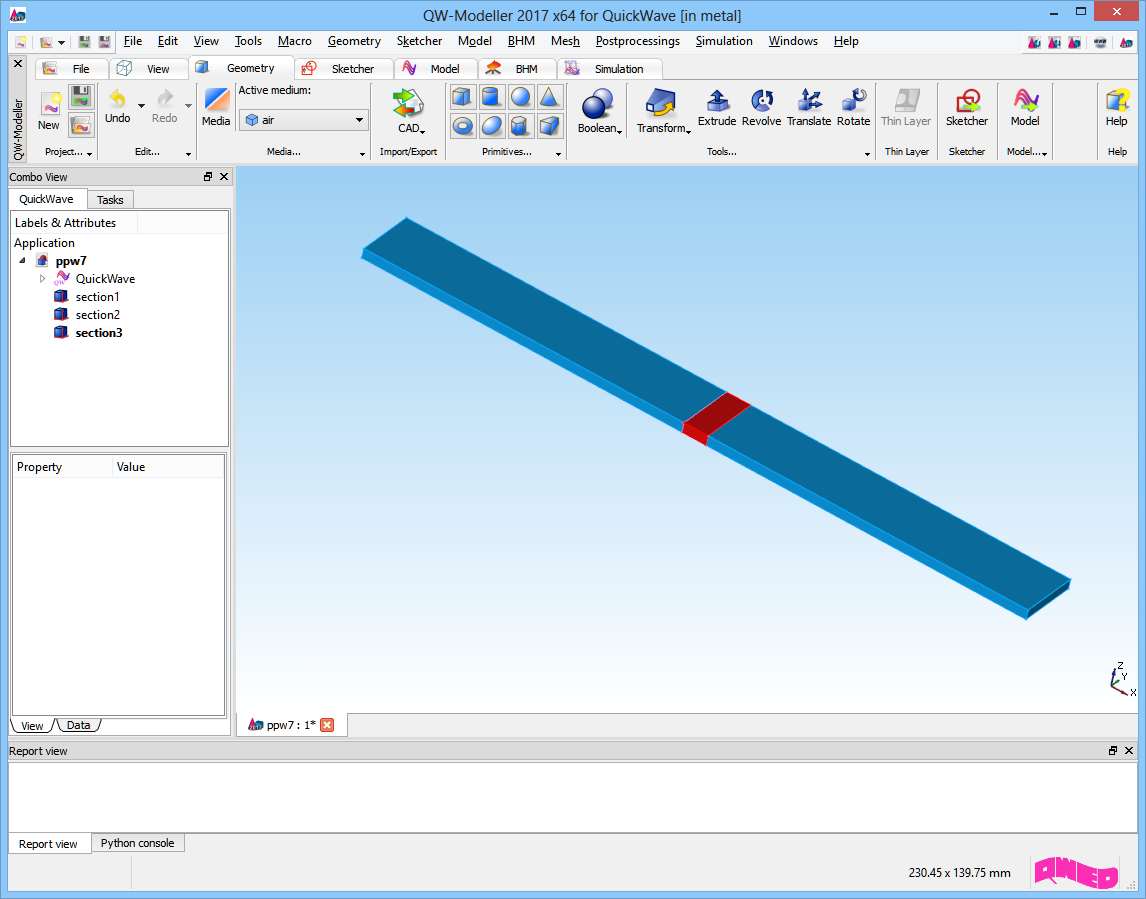Switch to the Simulation ribbon tab
The image size is (1146, 899).
click(x=610, y=69)
